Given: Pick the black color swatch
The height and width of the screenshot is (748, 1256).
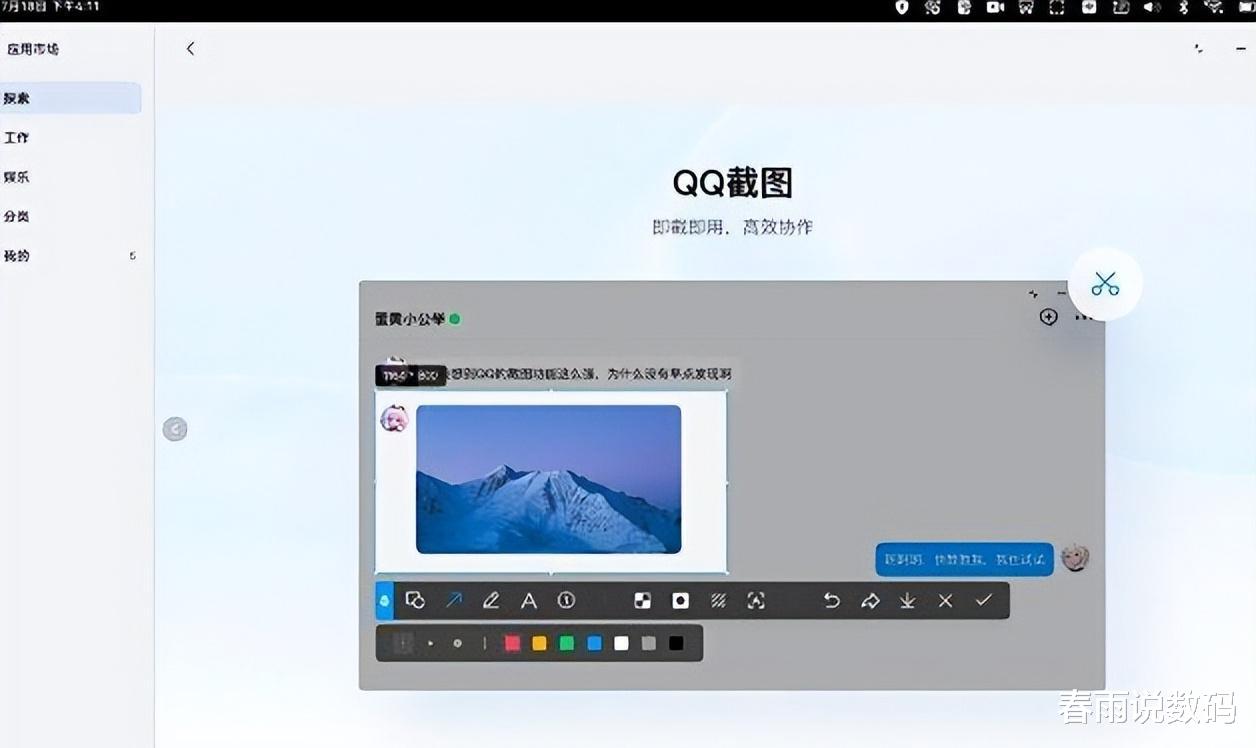Looking at the screenshot, I should [676, 643].
